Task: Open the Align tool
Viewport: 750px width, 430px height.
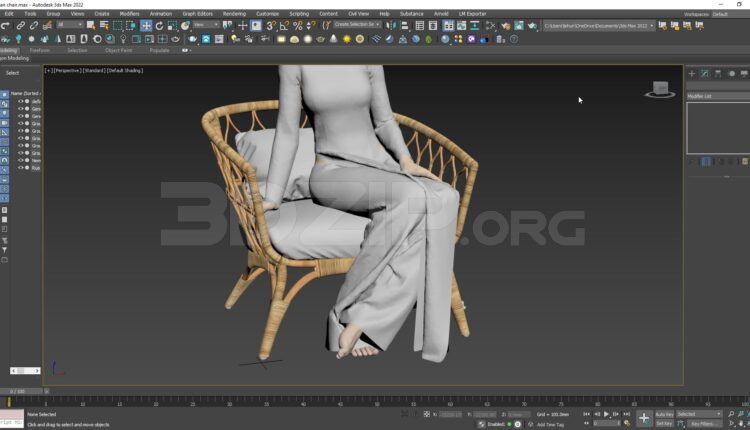Action: pyautogui.click(x=405, y=25)
